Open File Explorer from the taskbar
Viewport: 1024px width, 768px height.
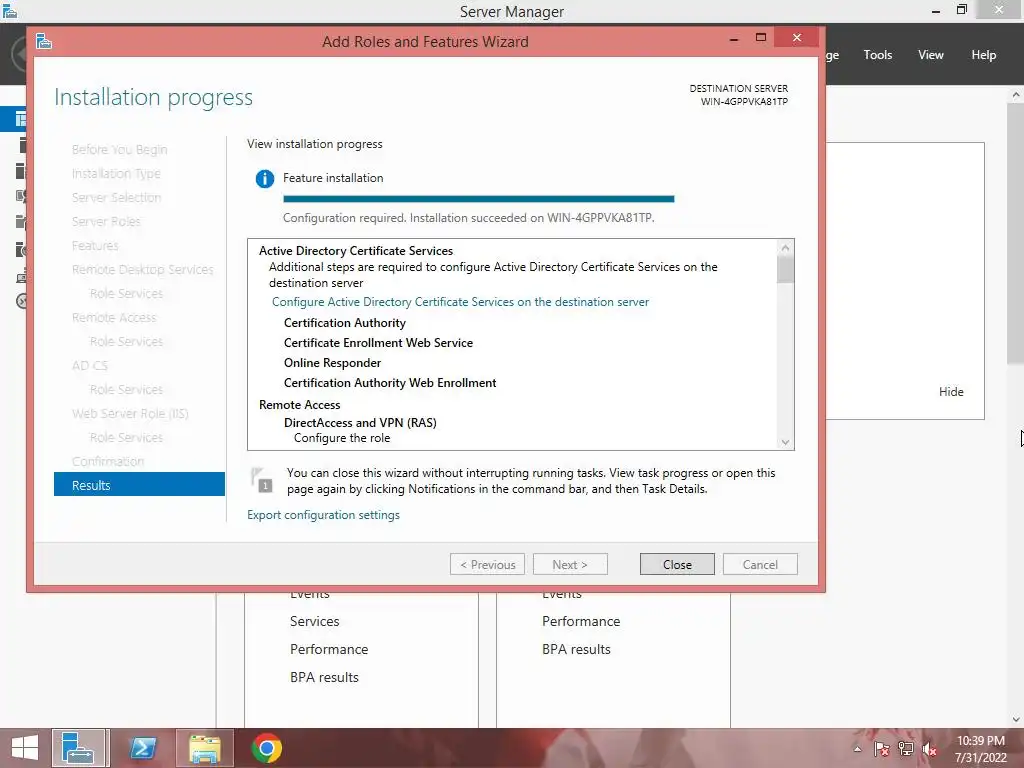(x=204, y=748)
